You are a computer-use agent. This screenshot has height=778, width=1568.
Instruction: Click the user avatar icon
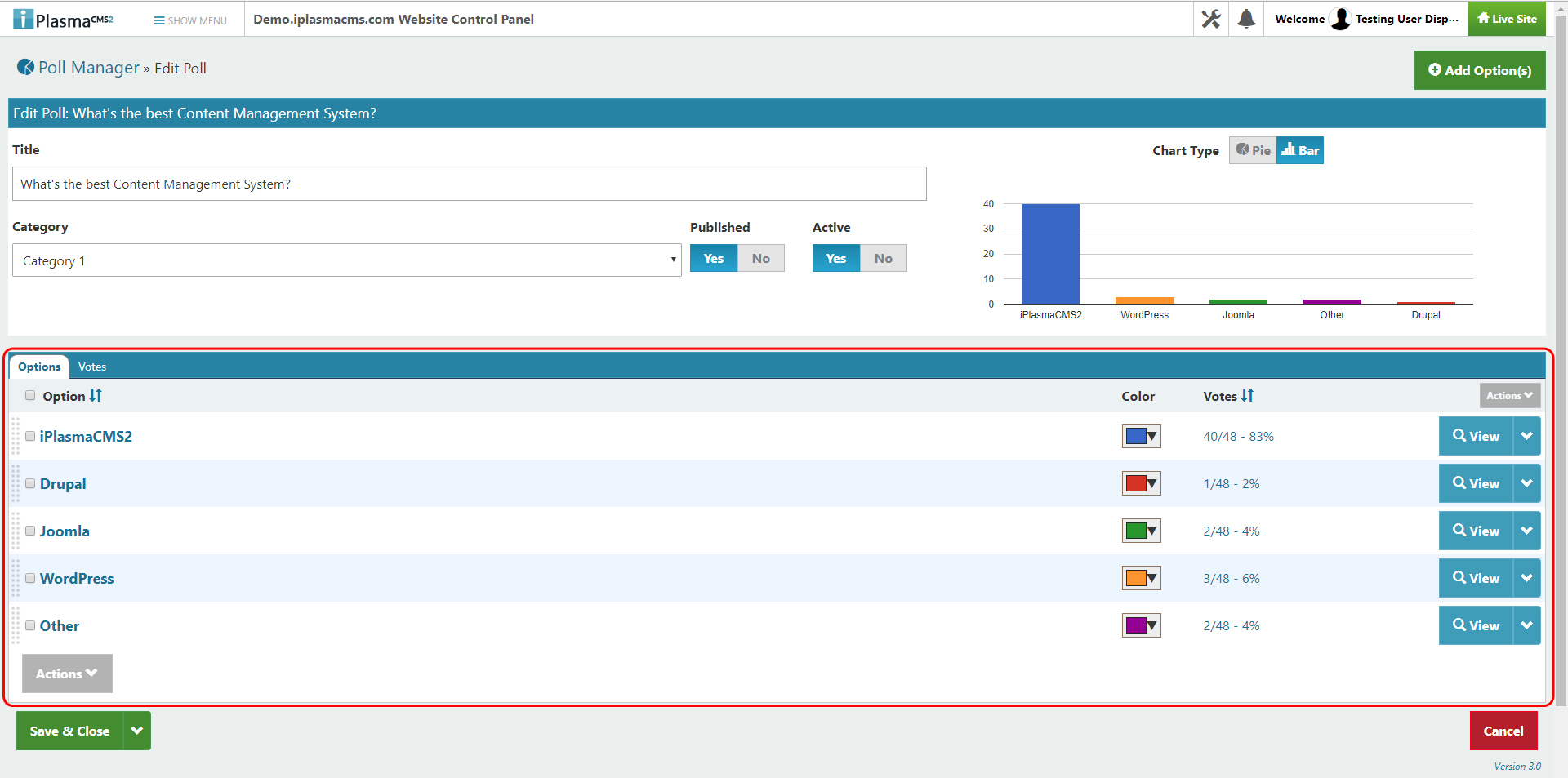(1340, 19)
